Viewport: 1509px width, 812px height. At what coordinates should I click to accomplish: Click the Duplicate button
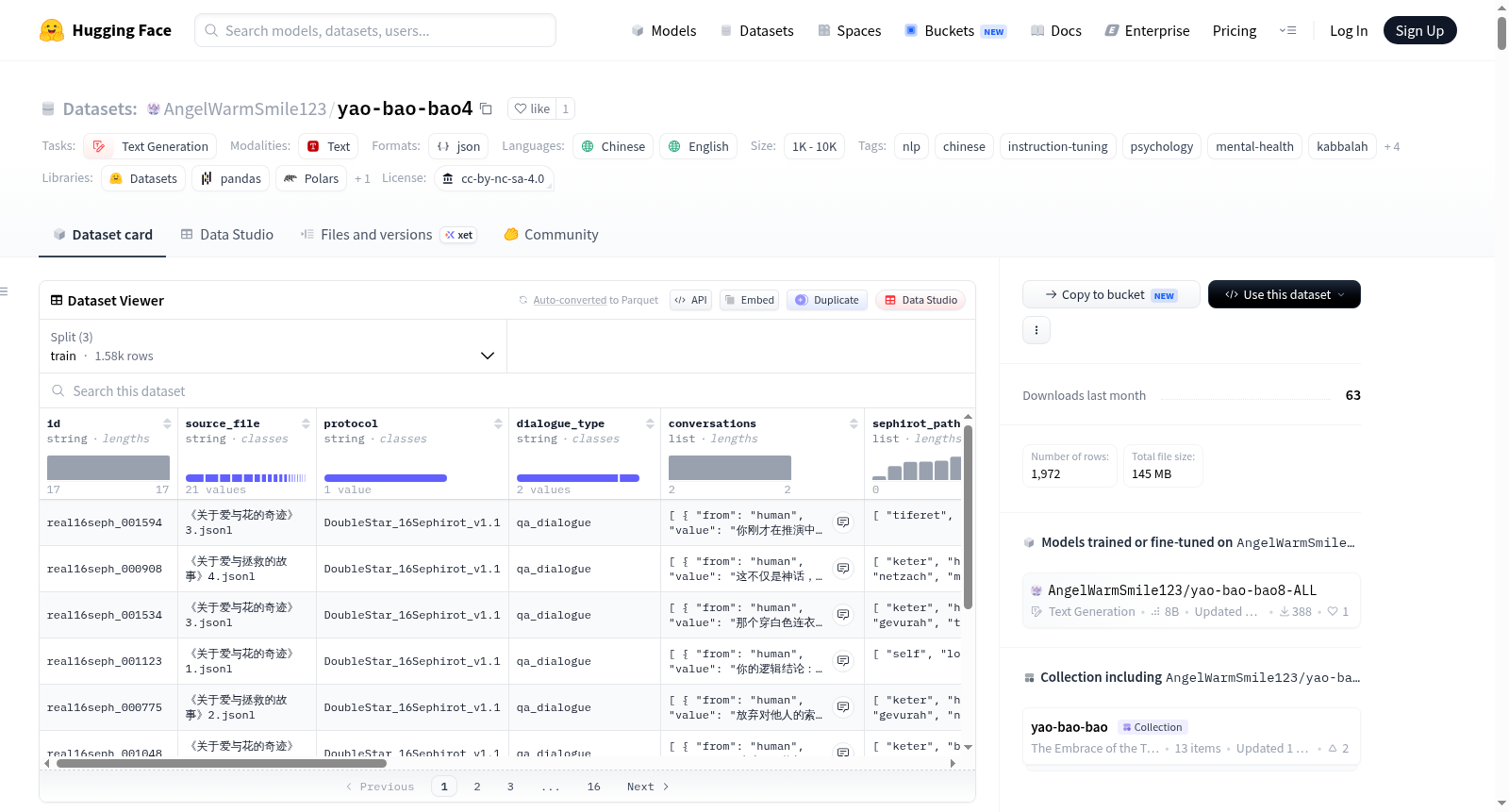click(827, 300)
